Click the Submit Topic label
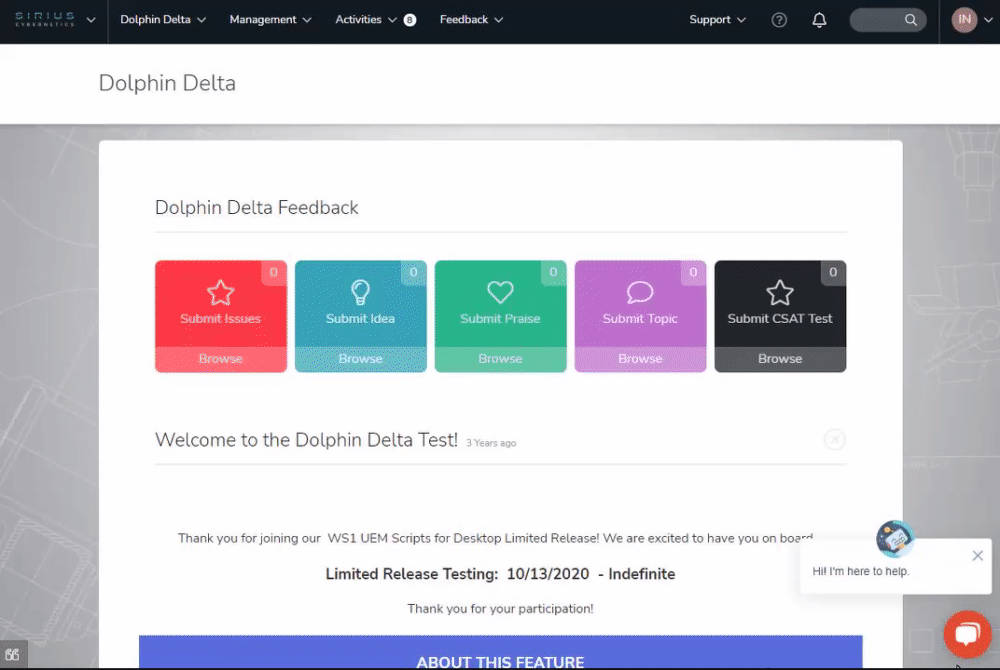Viewport: 1000px width, 670px height. click(x=640, y=319)
